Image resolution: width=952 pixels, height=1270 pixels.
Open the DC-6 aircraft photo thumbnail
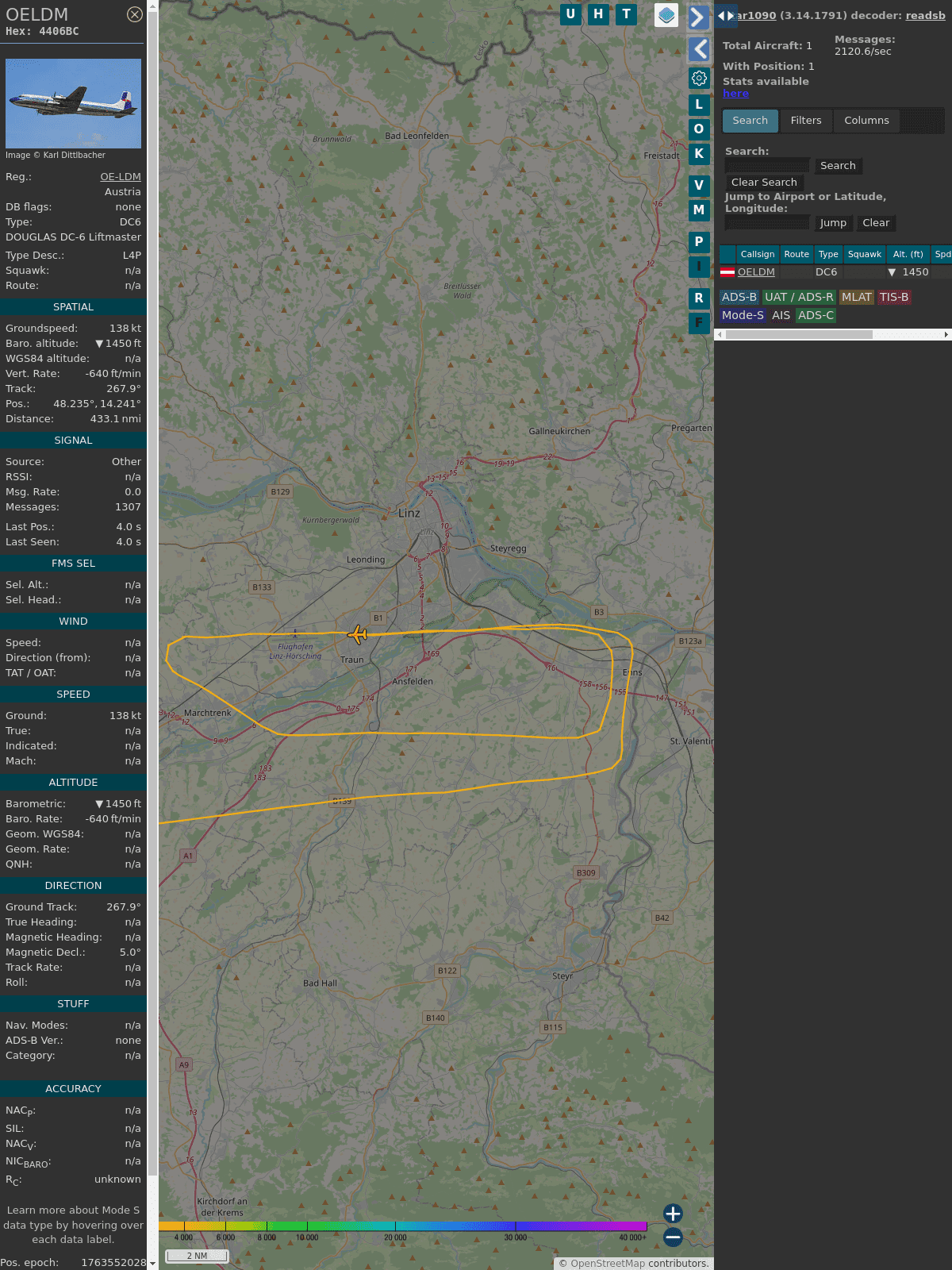tap(73, 103)
